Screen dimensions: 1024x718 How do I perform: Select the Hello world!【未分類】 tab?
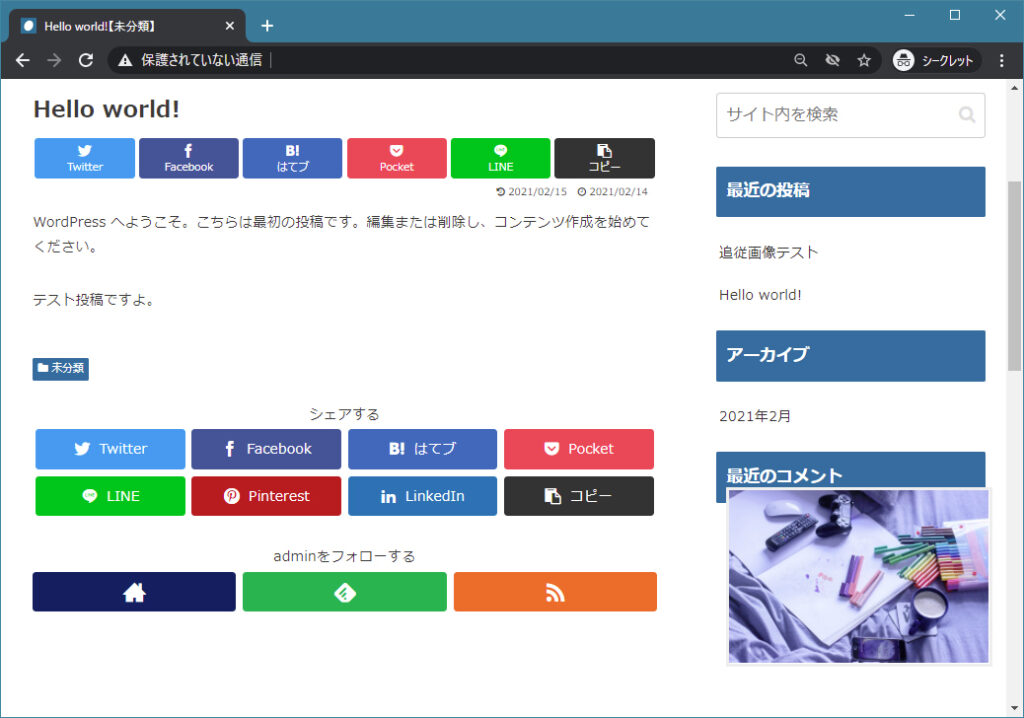coord(127,26)
